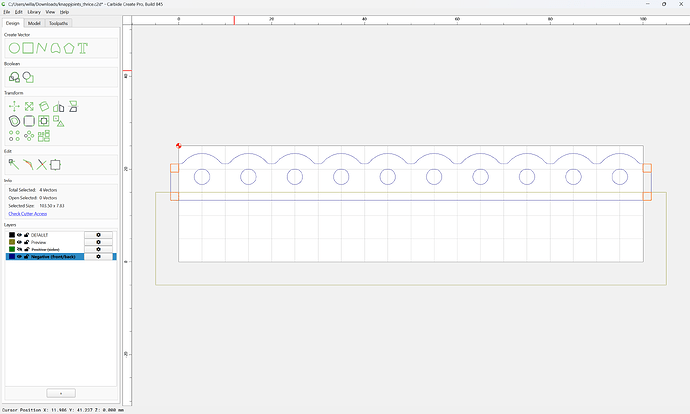Viewport: 690px width, 414px height.
Task: Open the Move transform tool
Action: pos(14,106)
